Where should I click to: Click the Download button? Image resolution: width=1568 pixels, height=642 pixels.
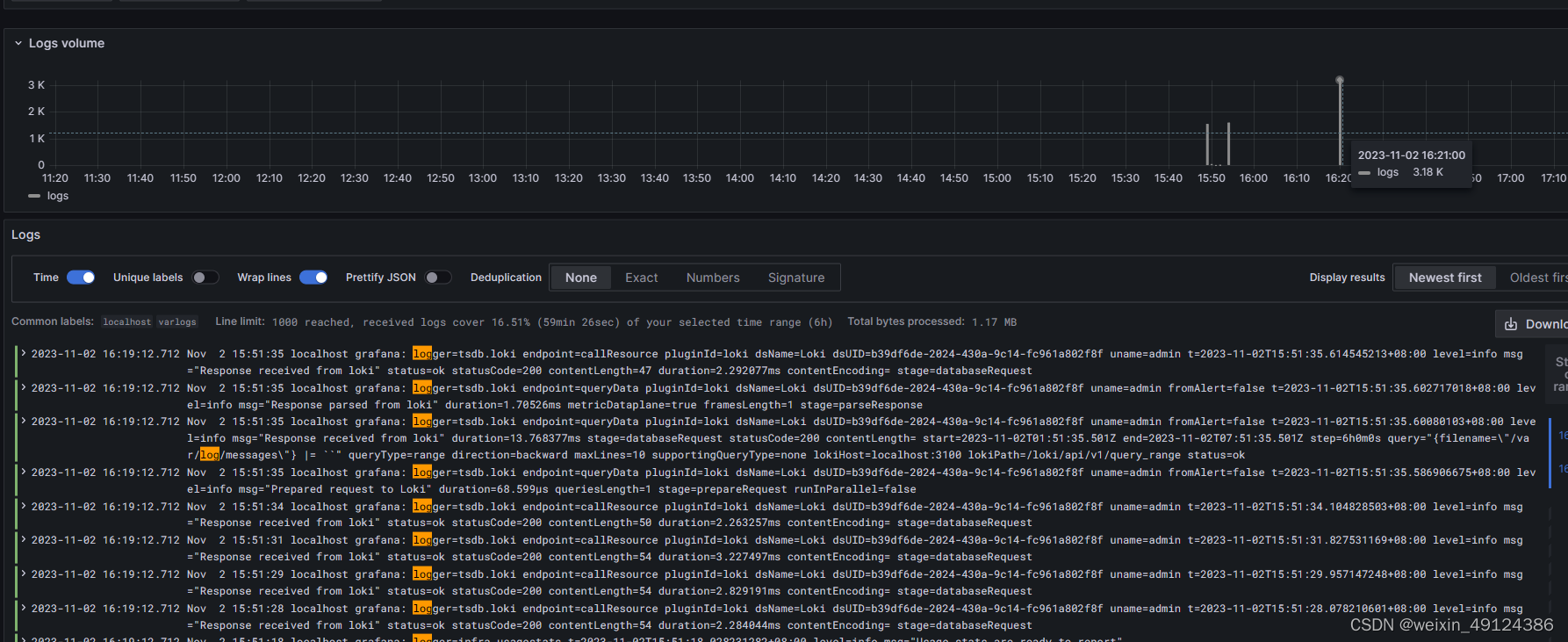[1532, 324]
